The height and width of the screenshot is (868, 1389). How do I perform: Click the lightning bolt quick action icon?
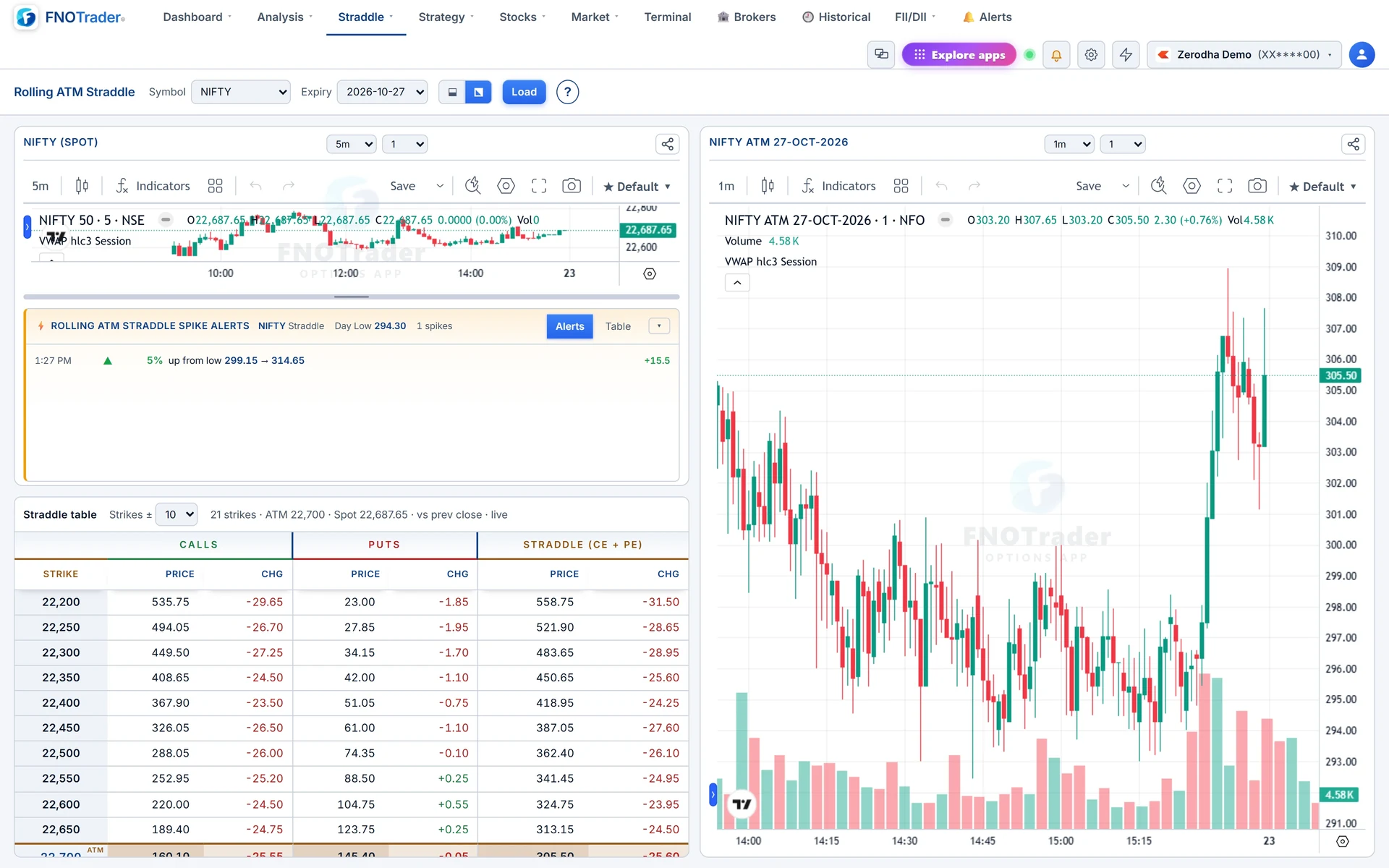click(1126, 55)
